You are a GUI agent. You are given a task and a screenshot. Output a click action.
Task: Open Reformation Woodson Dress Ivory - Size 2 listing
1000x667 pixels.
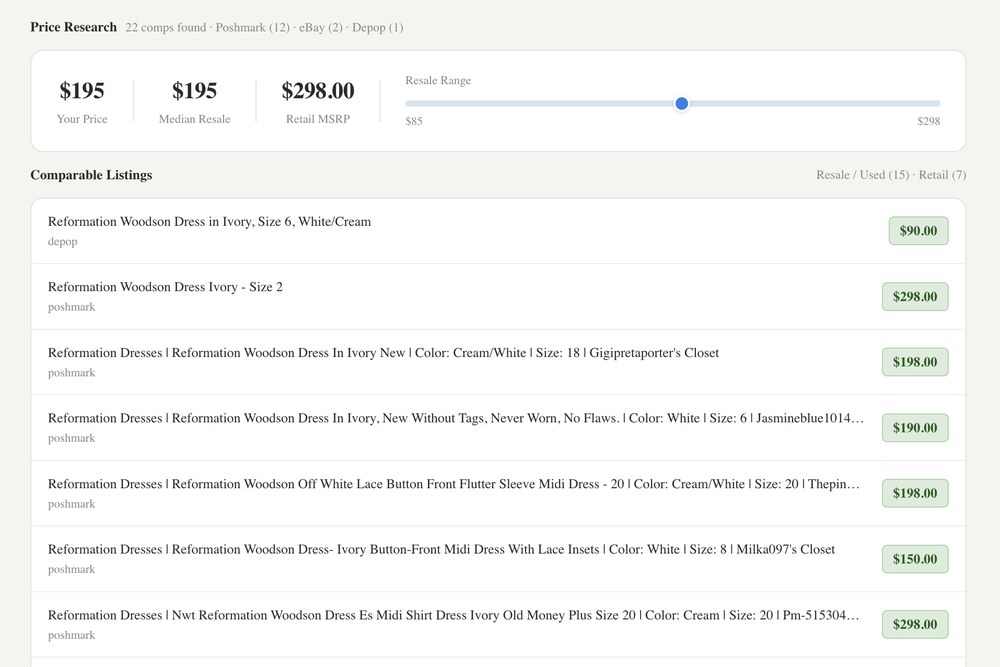(498, 297)
